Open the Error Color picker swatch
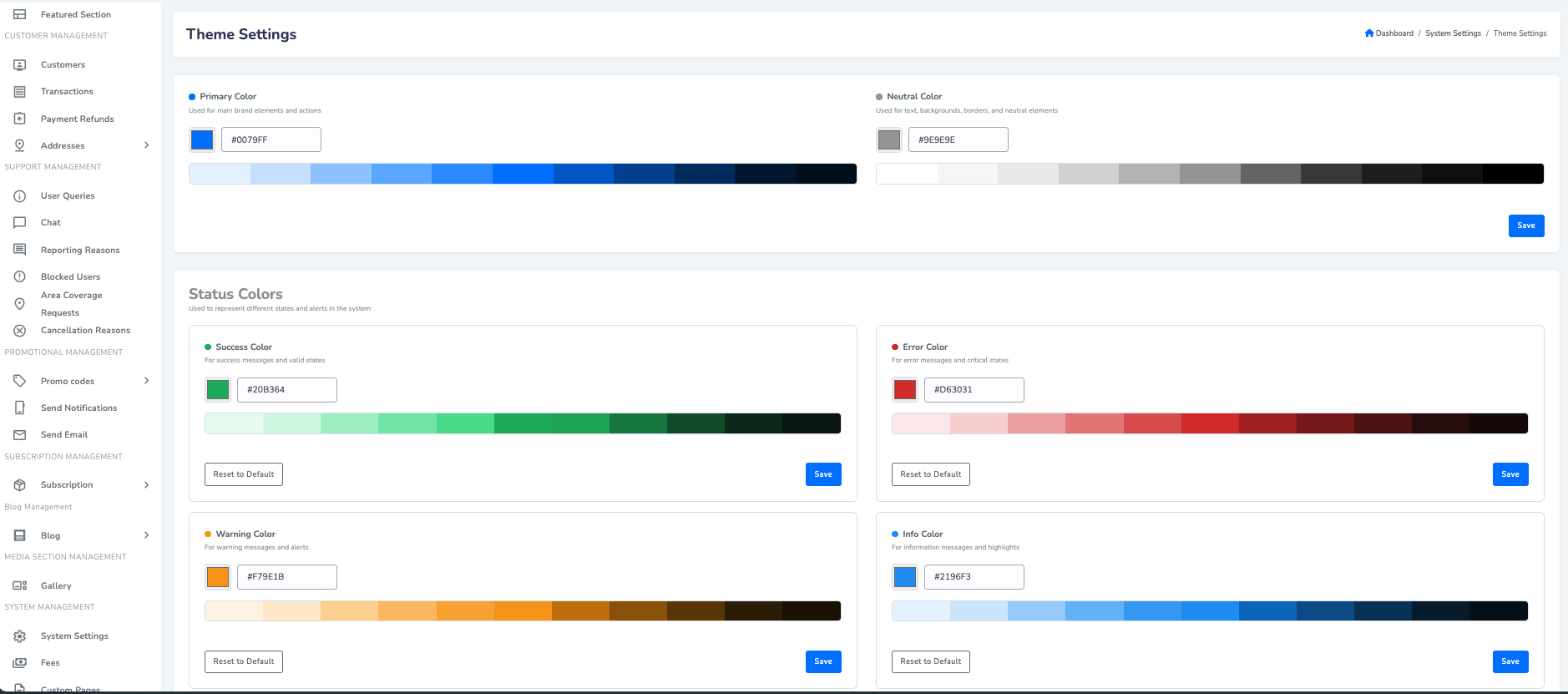The image size is (1568, 694). 905,390
